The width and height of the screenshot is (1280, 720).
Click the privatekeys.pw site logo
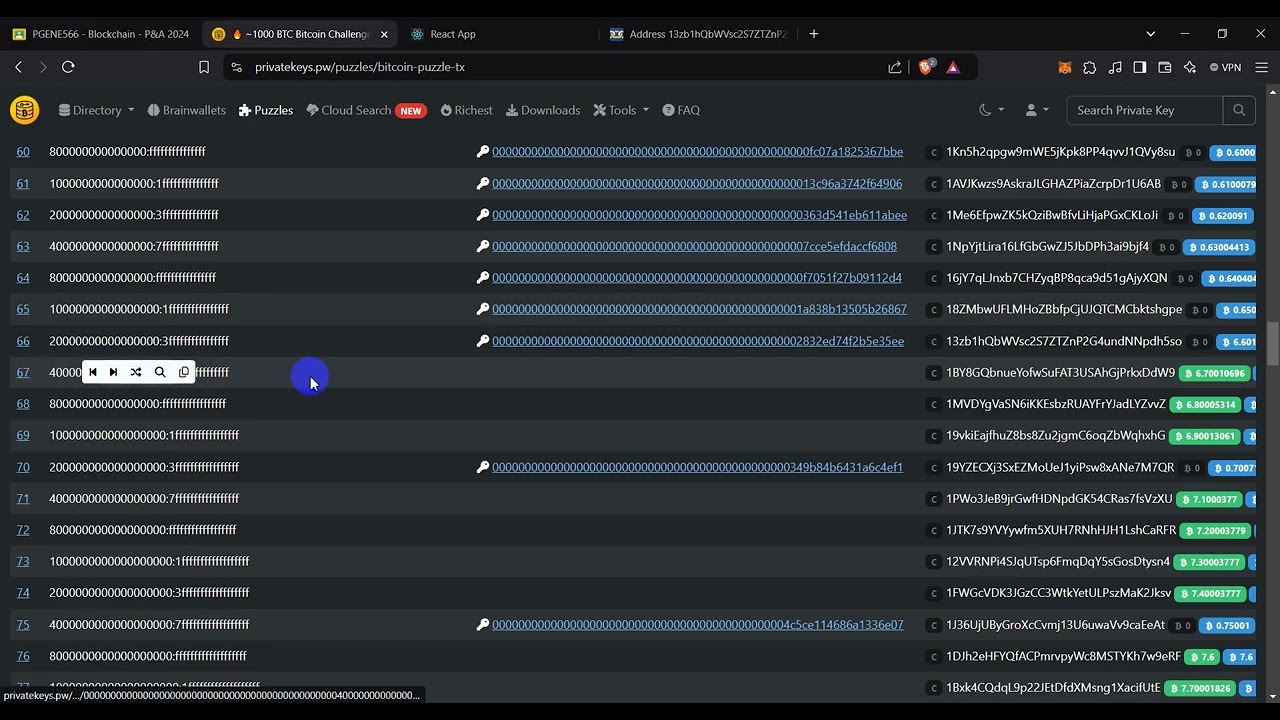point(24,110)
